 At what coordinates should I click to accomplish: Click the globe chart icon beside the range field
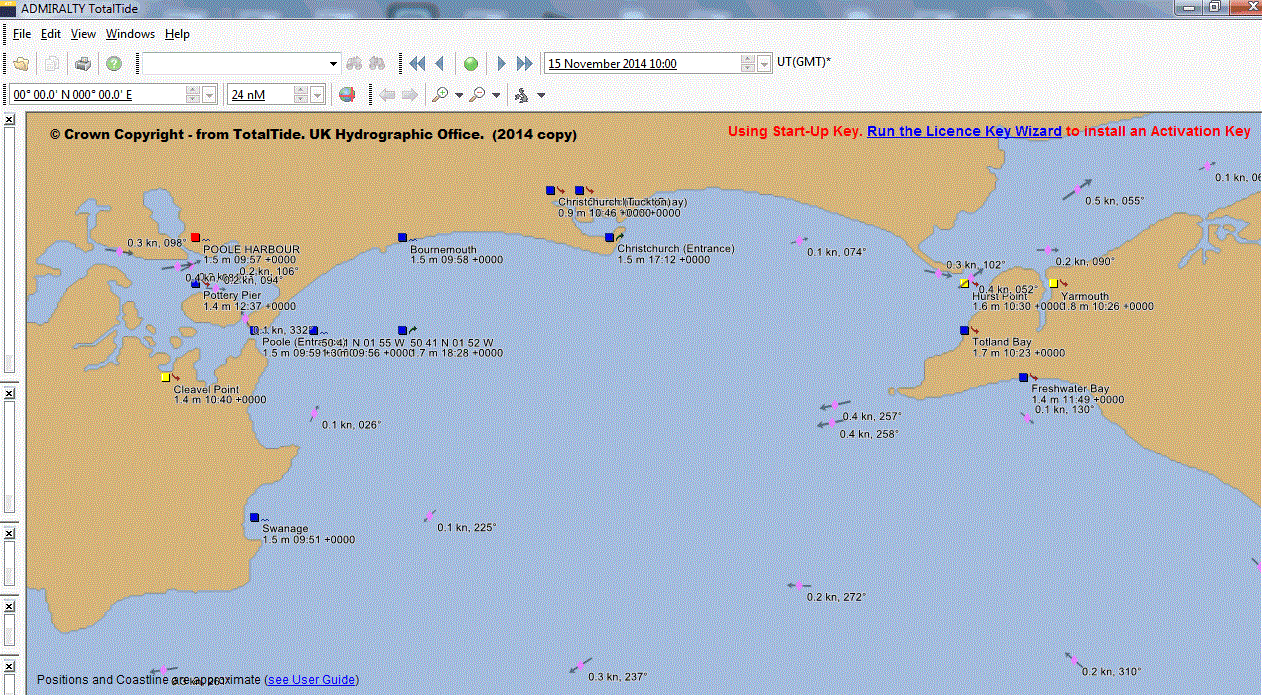point(347,95)
